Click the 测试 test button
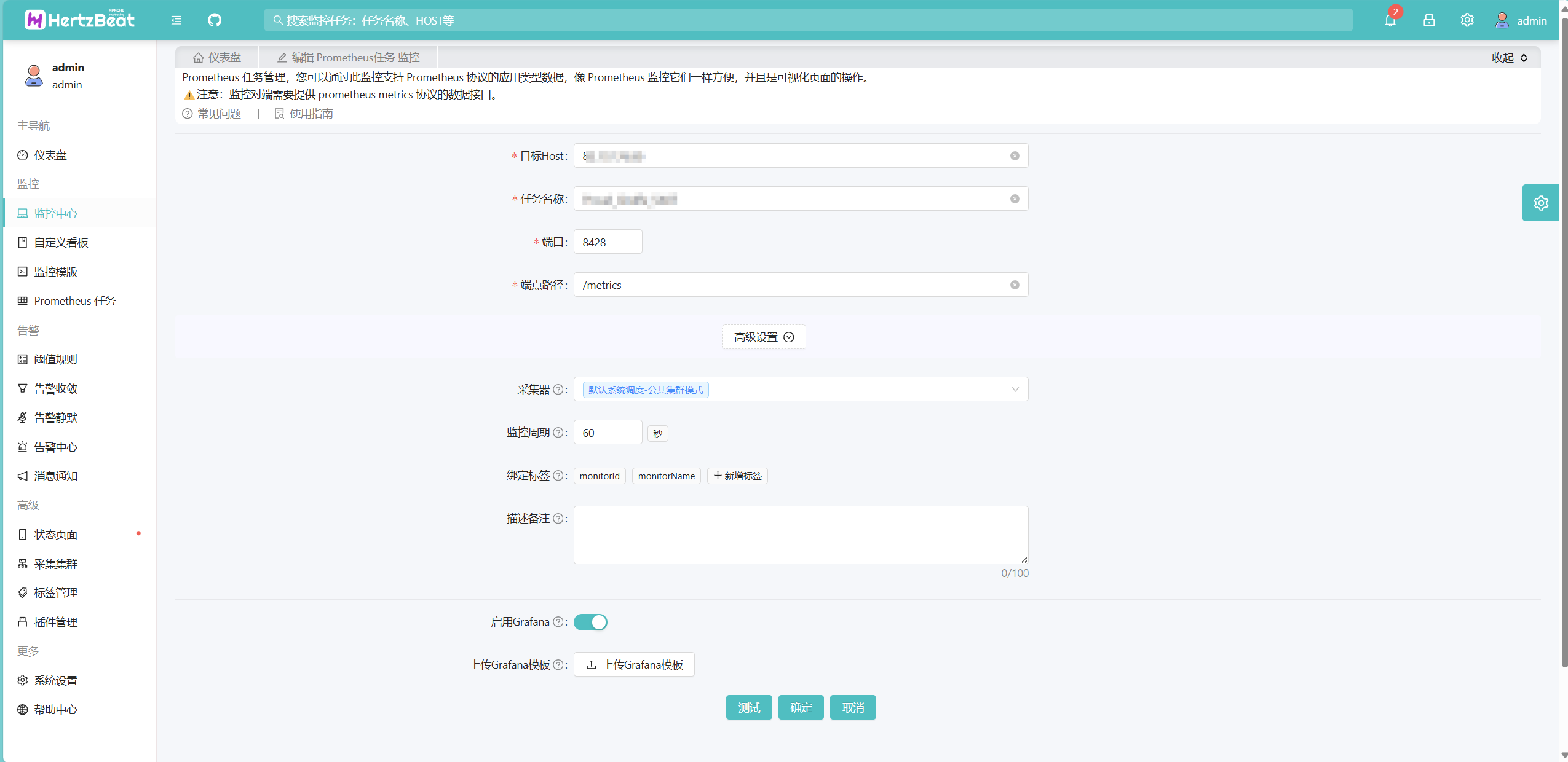 (x=750, y=708)
